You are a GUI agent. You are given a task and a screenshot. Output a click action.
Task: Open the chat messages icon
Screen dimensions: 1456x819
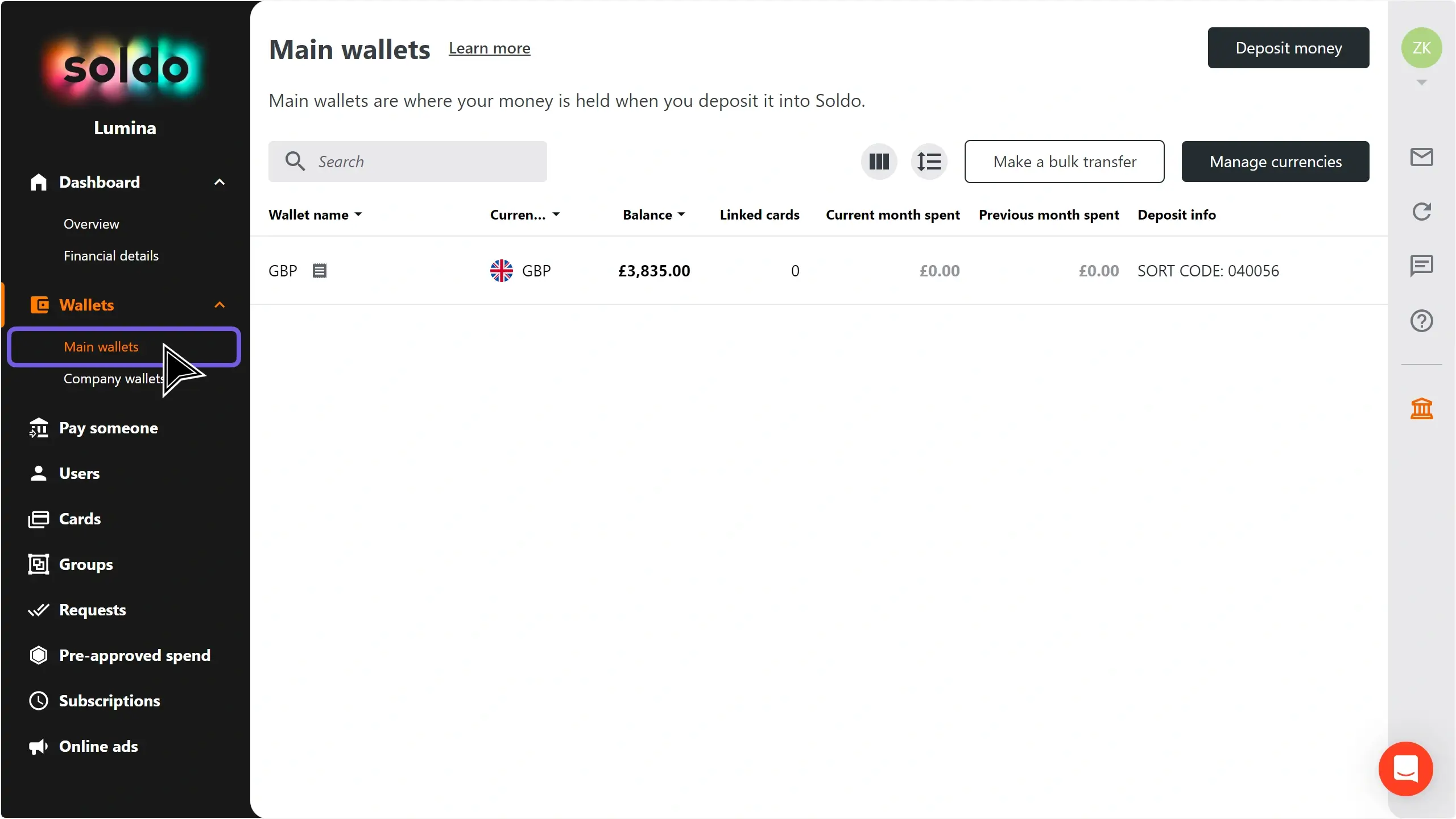(1421, 266)
